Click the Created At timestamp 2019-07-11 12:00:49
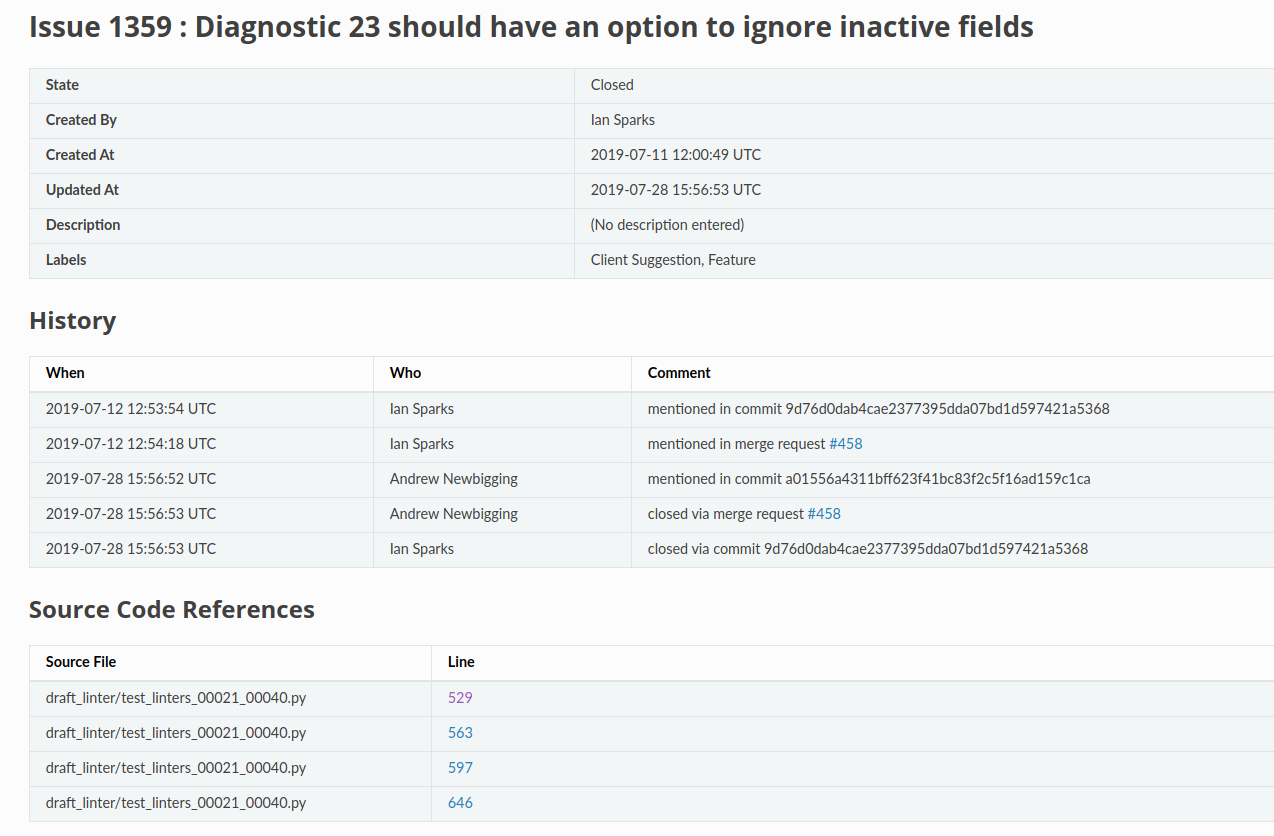This screenshot has height=836, width=1274. (675, 155)
